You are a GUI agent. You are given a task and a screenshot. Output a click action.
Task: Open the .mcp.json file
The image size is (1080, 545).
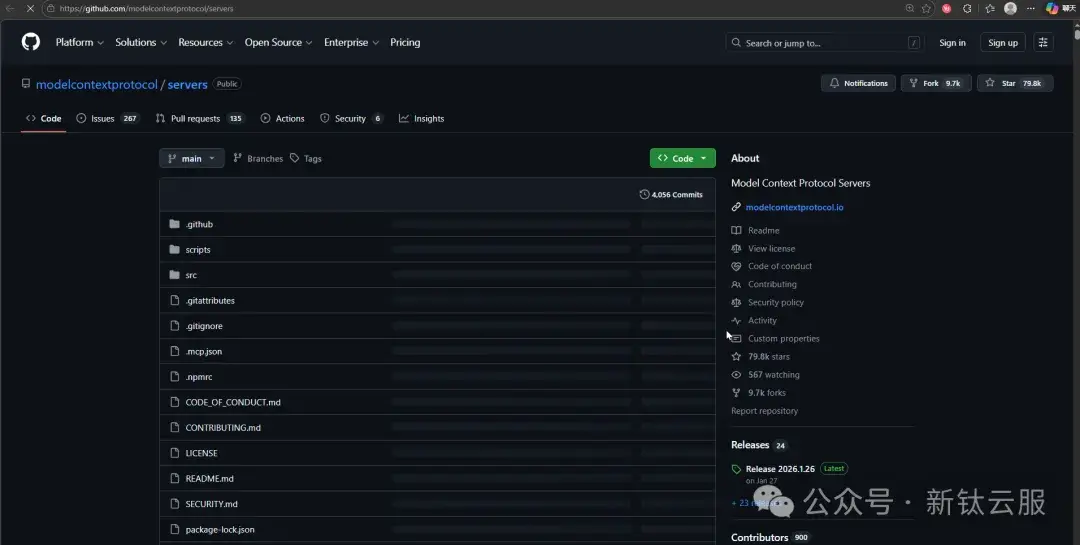click(x=204, y=352)
